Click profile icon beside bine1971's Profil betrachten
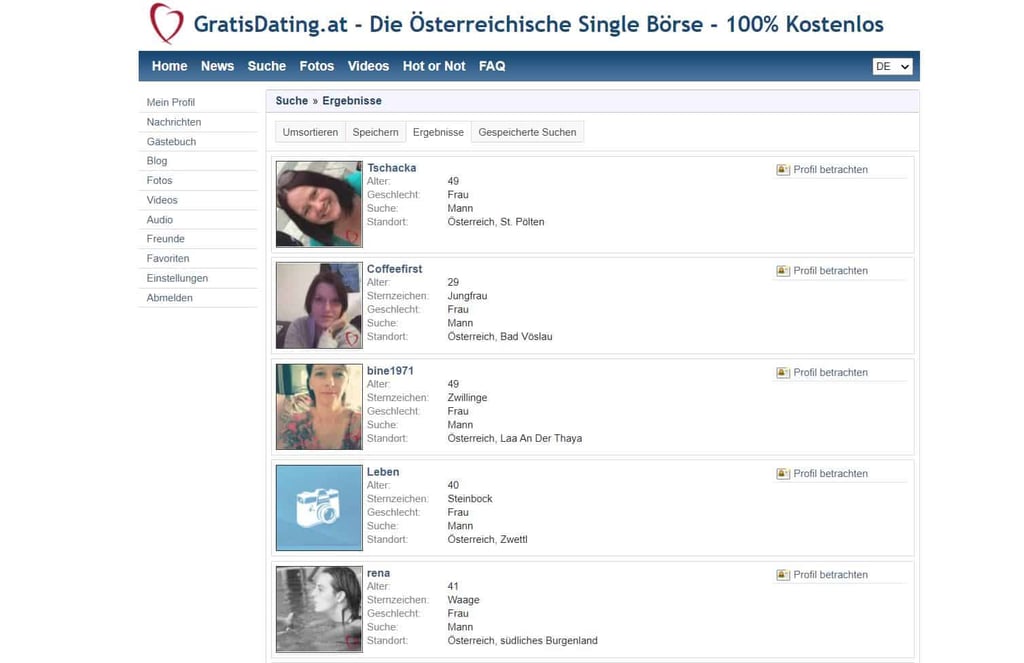 783,373
